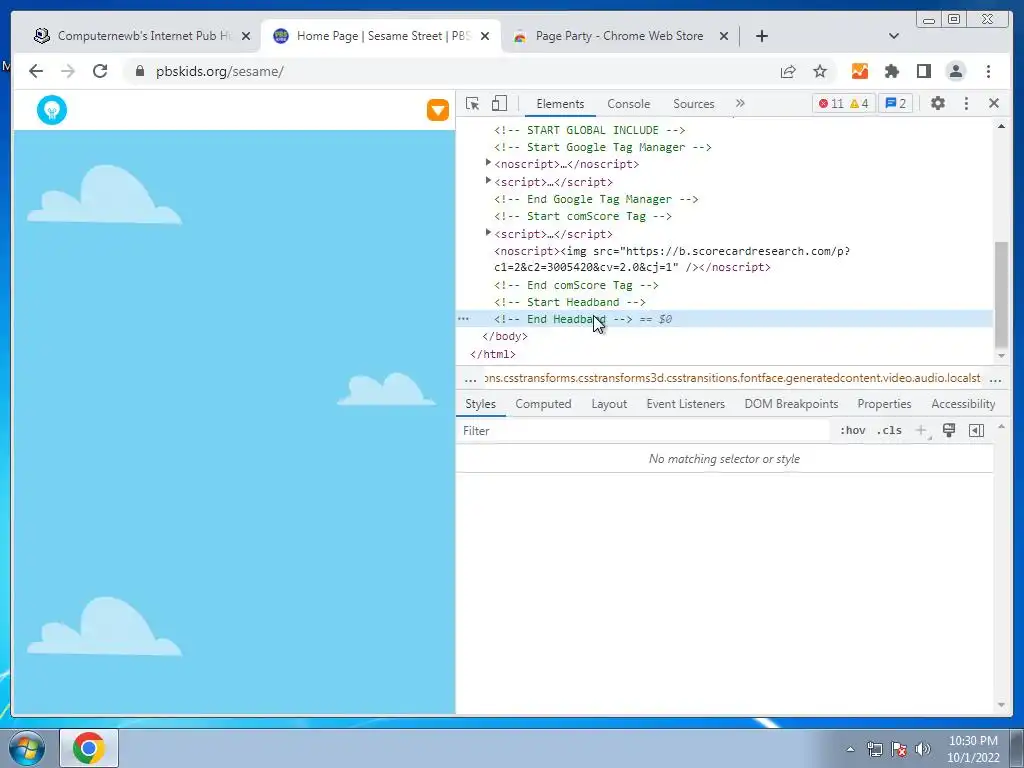Image resolution: width=1024 pixels, height=768 pixels.
Task: Toggle the rendering emulations paintbrush icon
Action: click(x=949, y=430)
